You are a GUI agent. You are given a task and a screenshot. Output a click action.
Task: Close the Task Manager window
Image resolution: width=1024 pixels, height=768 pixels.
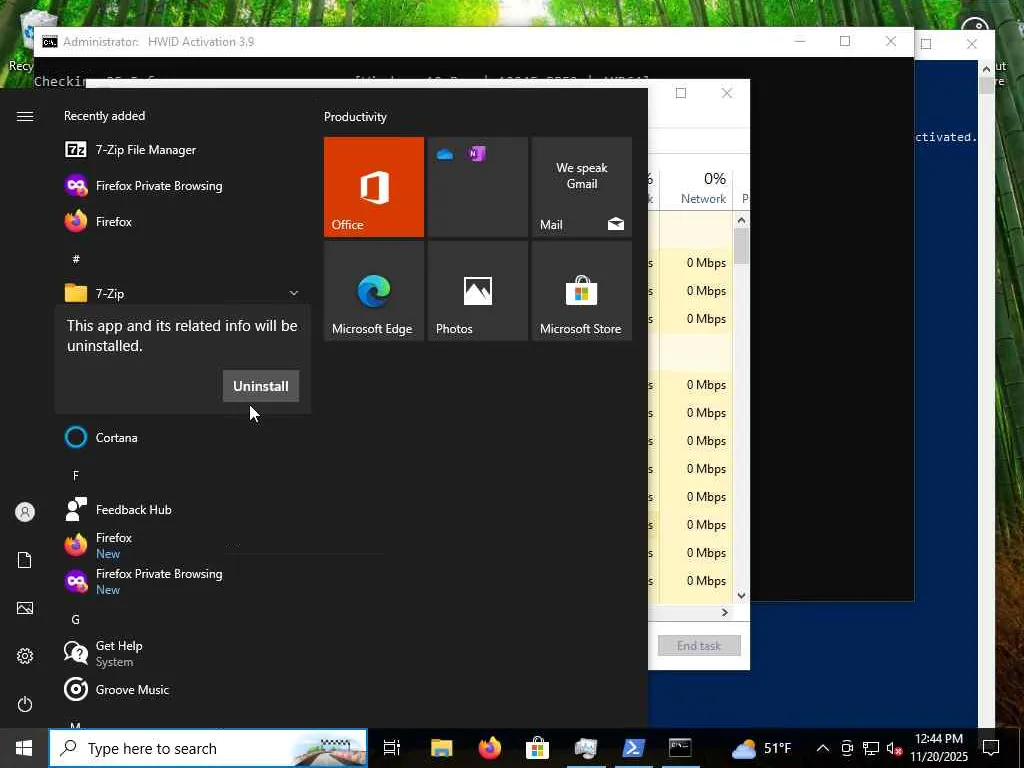pyautogui.click(x=727, y=93)
